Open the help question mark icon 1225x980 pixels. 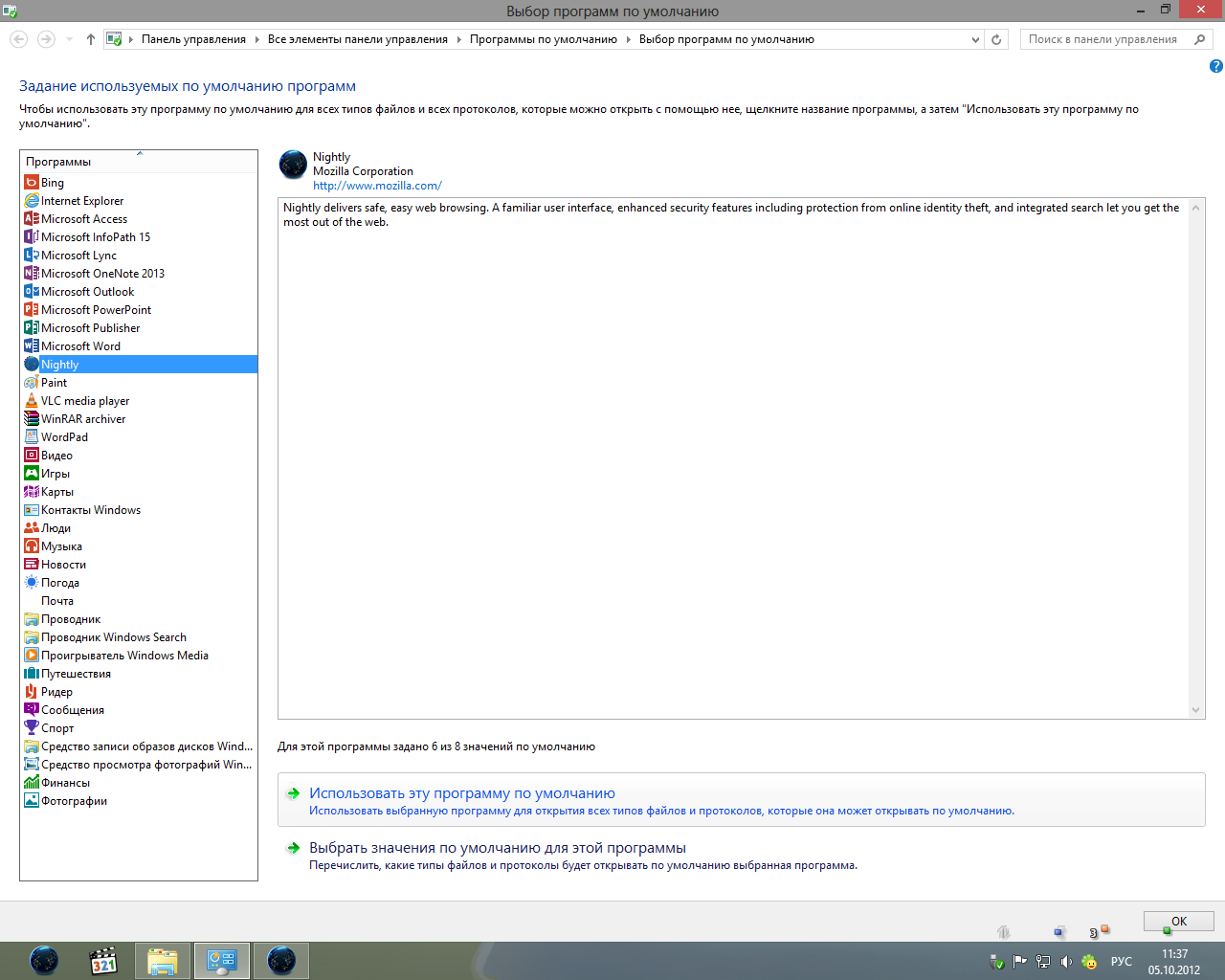tap(1216, 66)
